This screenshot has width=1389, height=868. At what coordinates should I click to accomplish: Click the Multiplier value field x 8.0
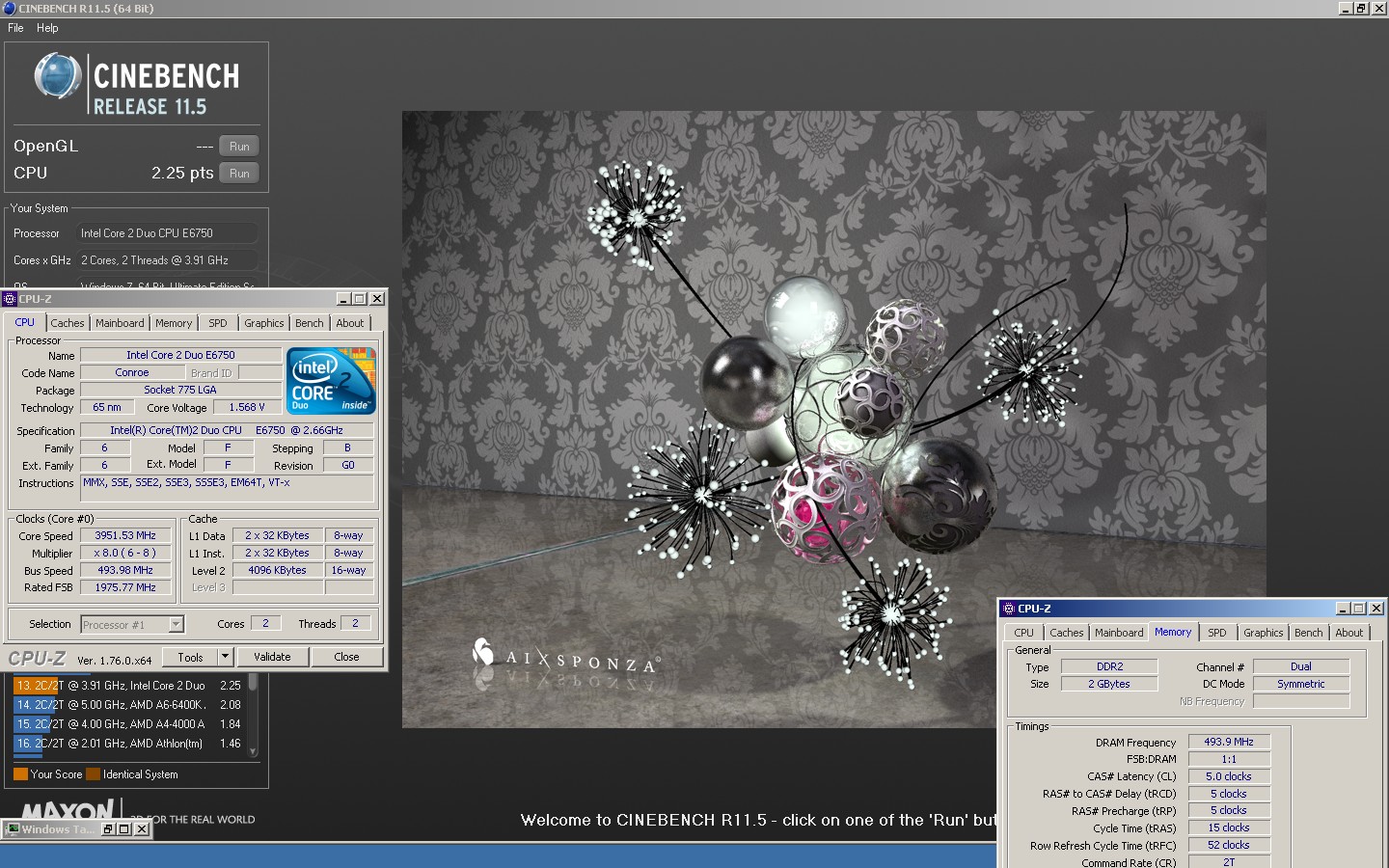click(x=125, y=554)
